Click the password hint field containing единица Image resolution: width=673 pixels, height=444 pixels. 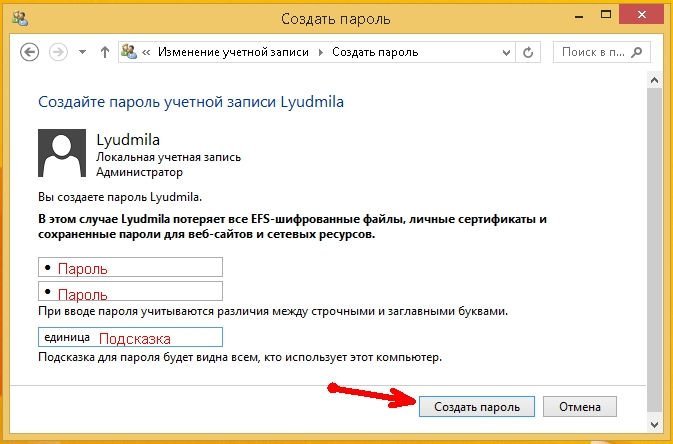coord(130,337)
